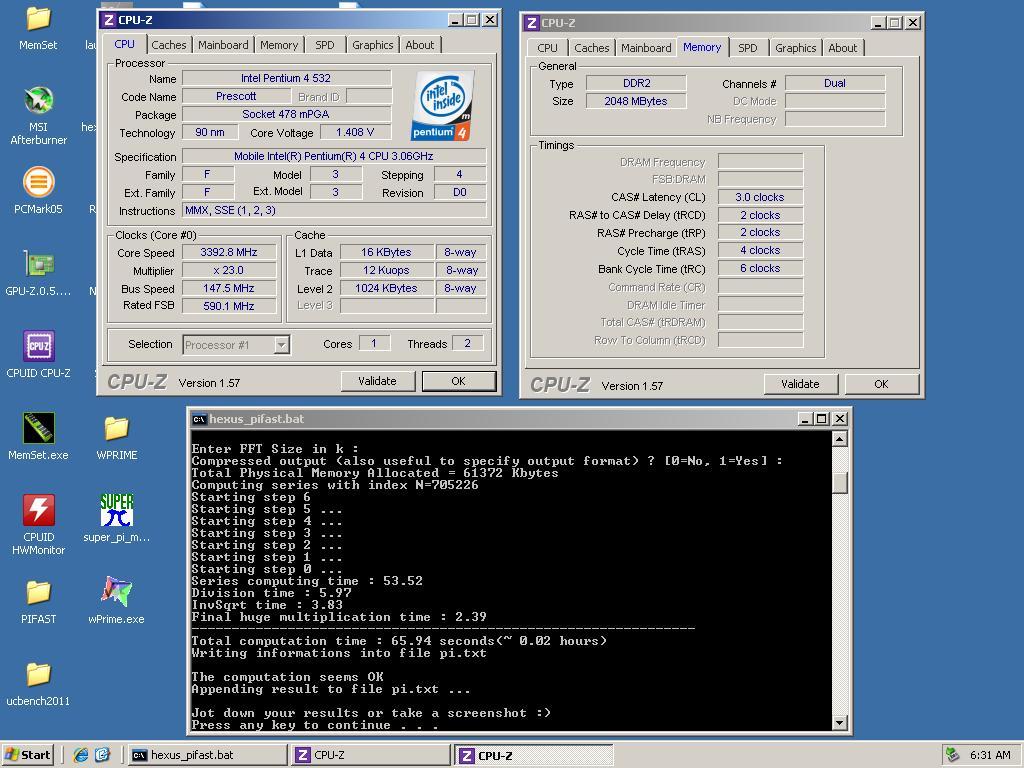The height and width of the screenshot is (768, 1024).
Task: Open SPD tab in left CPU-Z window
Action: [325, 45]
